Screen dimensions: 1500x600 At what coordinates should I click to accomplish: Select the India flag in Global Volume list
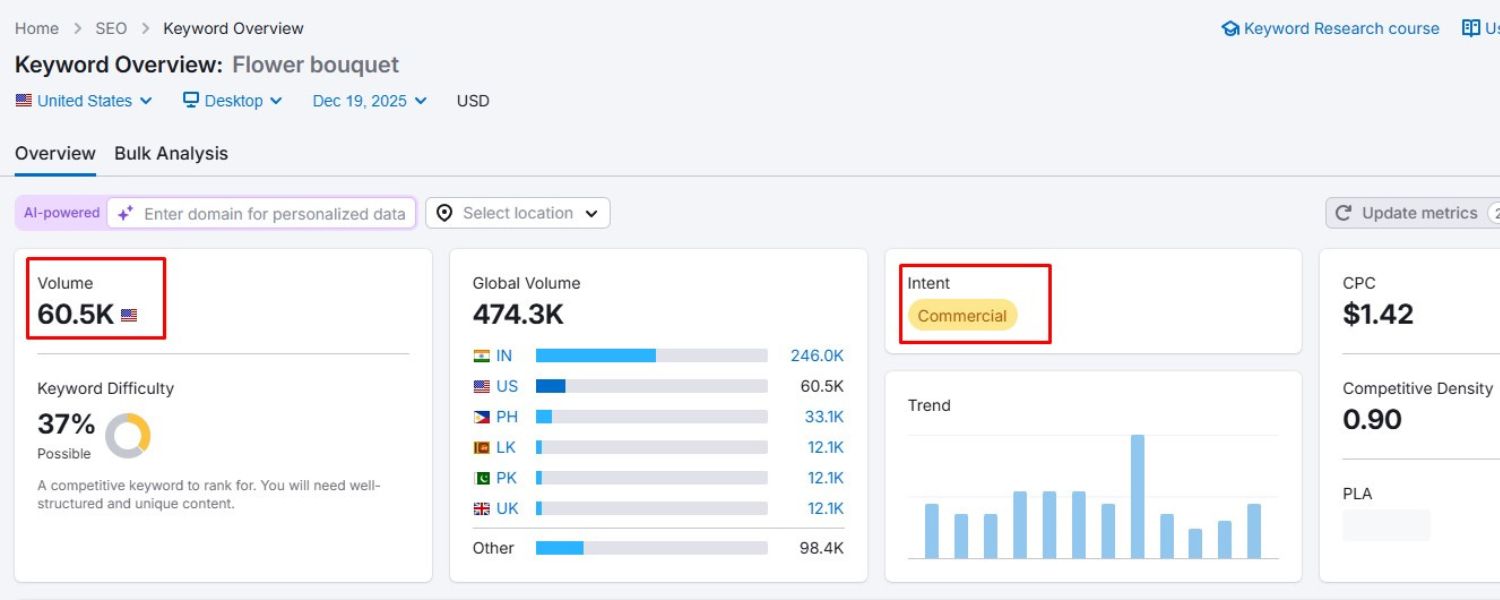click(483, 355)
